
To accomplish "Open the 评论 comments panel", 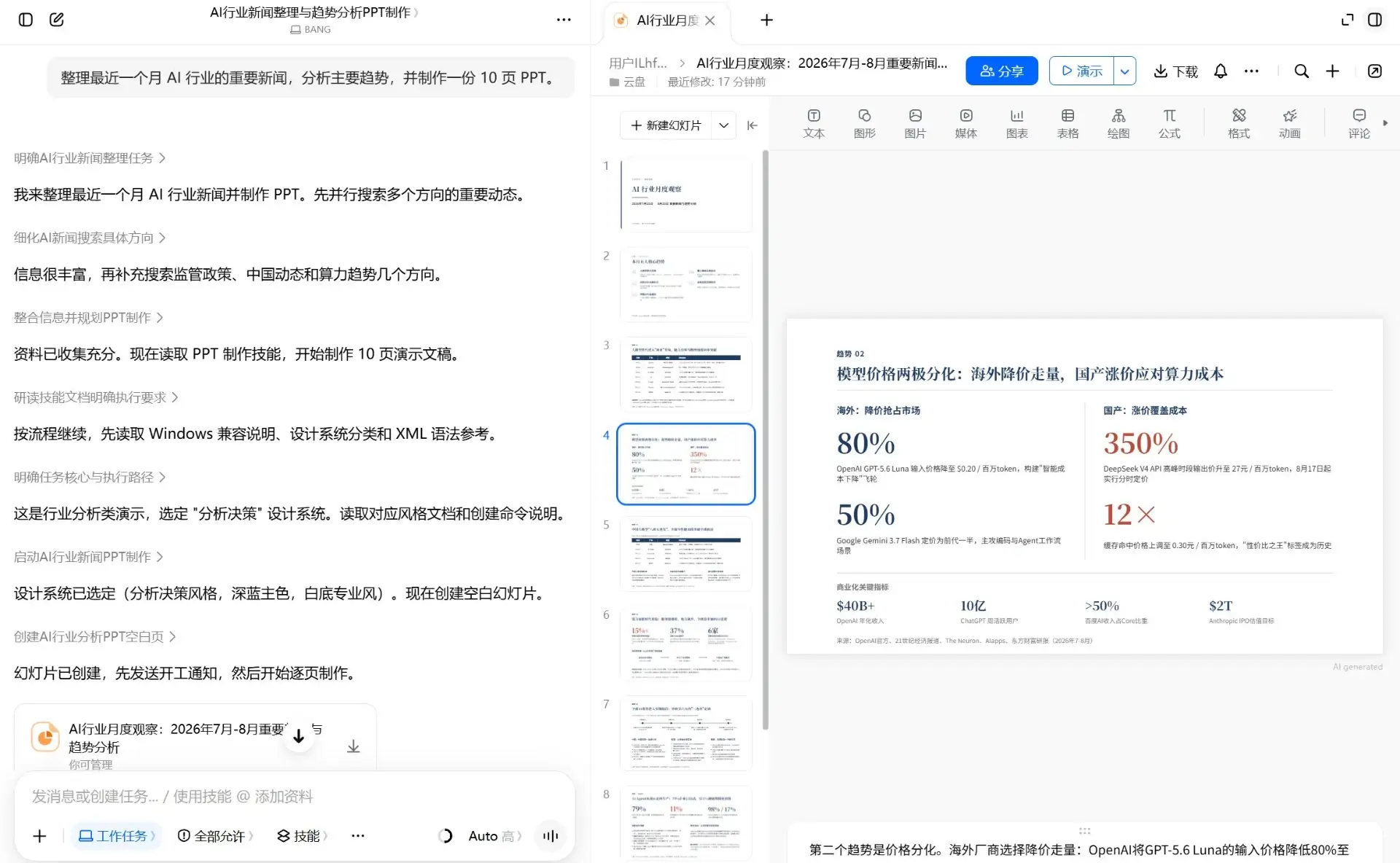I will 1359,124.
